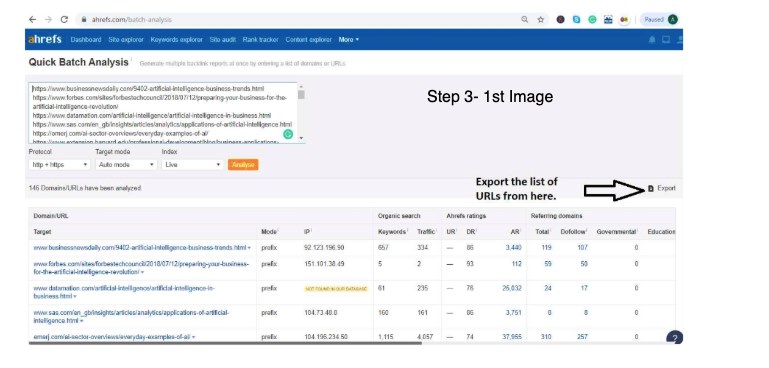Click the orange Analyse button

(243, 165)
